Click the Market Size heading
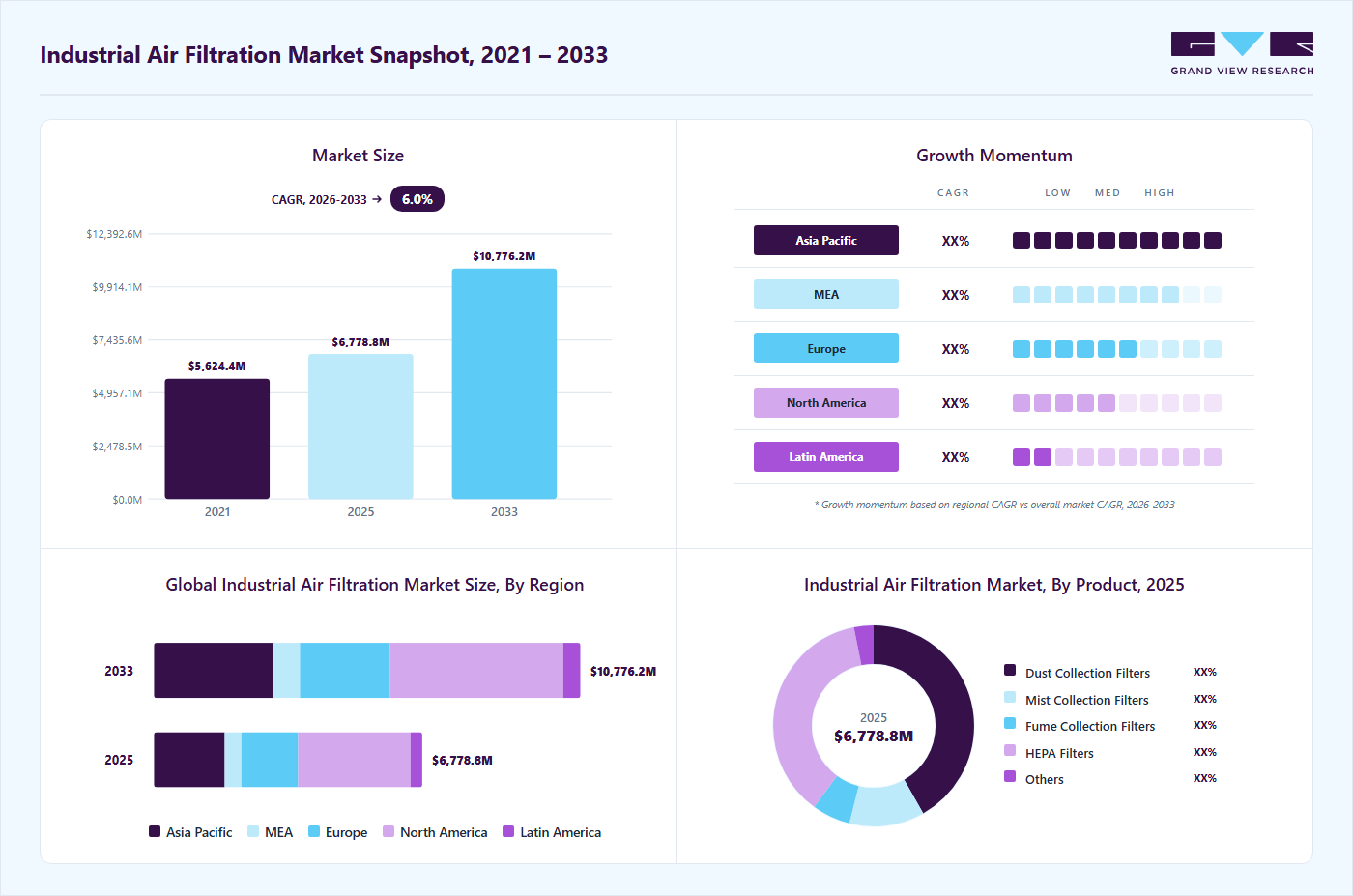The height and width of the screenshot is (896, 1353). point(358,156)
